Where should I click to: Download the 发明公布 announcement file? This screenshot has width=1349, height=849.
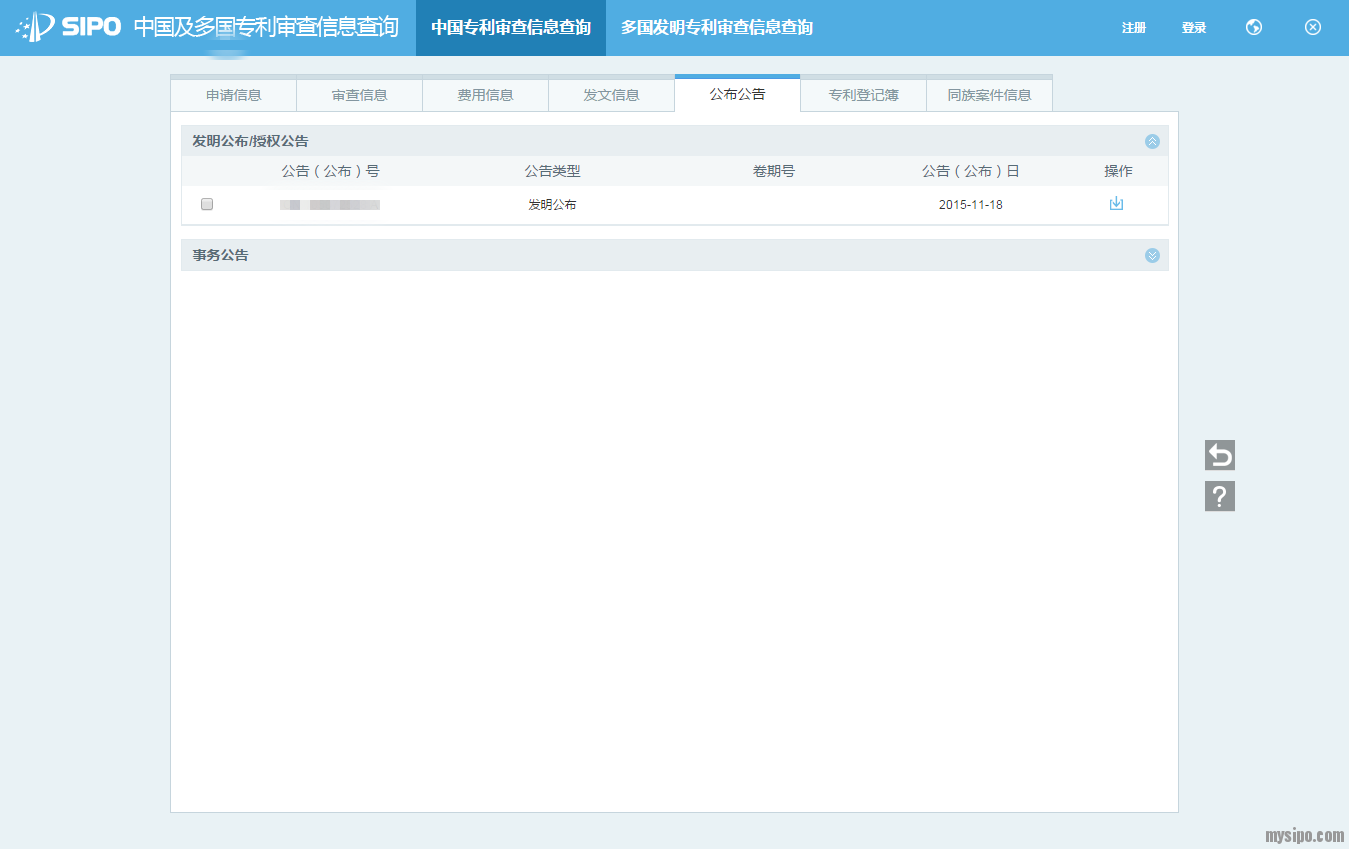coord(1116,204)
